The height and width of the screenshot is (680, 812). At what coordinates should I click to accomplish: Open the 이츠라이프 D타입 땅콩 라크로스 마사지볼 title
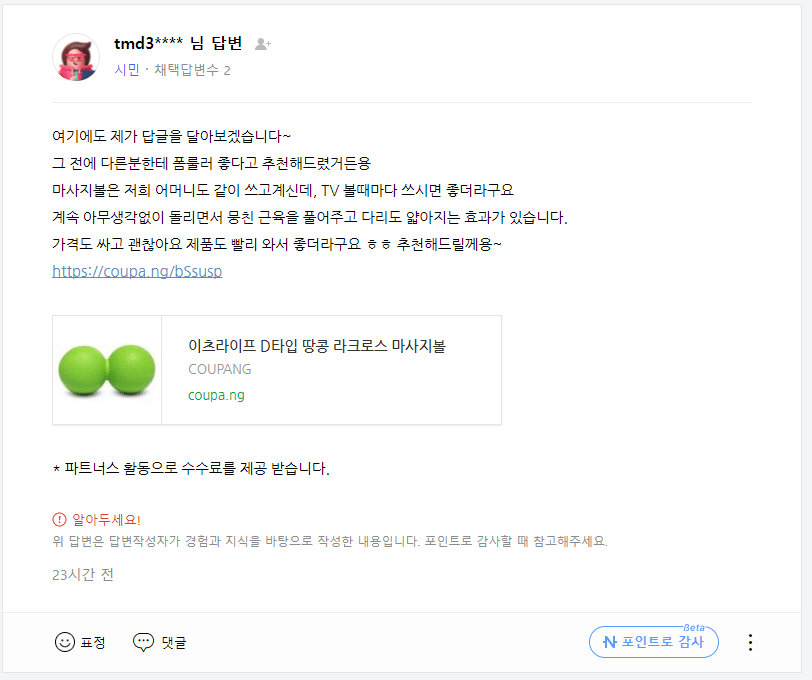[x=317, y=345]
